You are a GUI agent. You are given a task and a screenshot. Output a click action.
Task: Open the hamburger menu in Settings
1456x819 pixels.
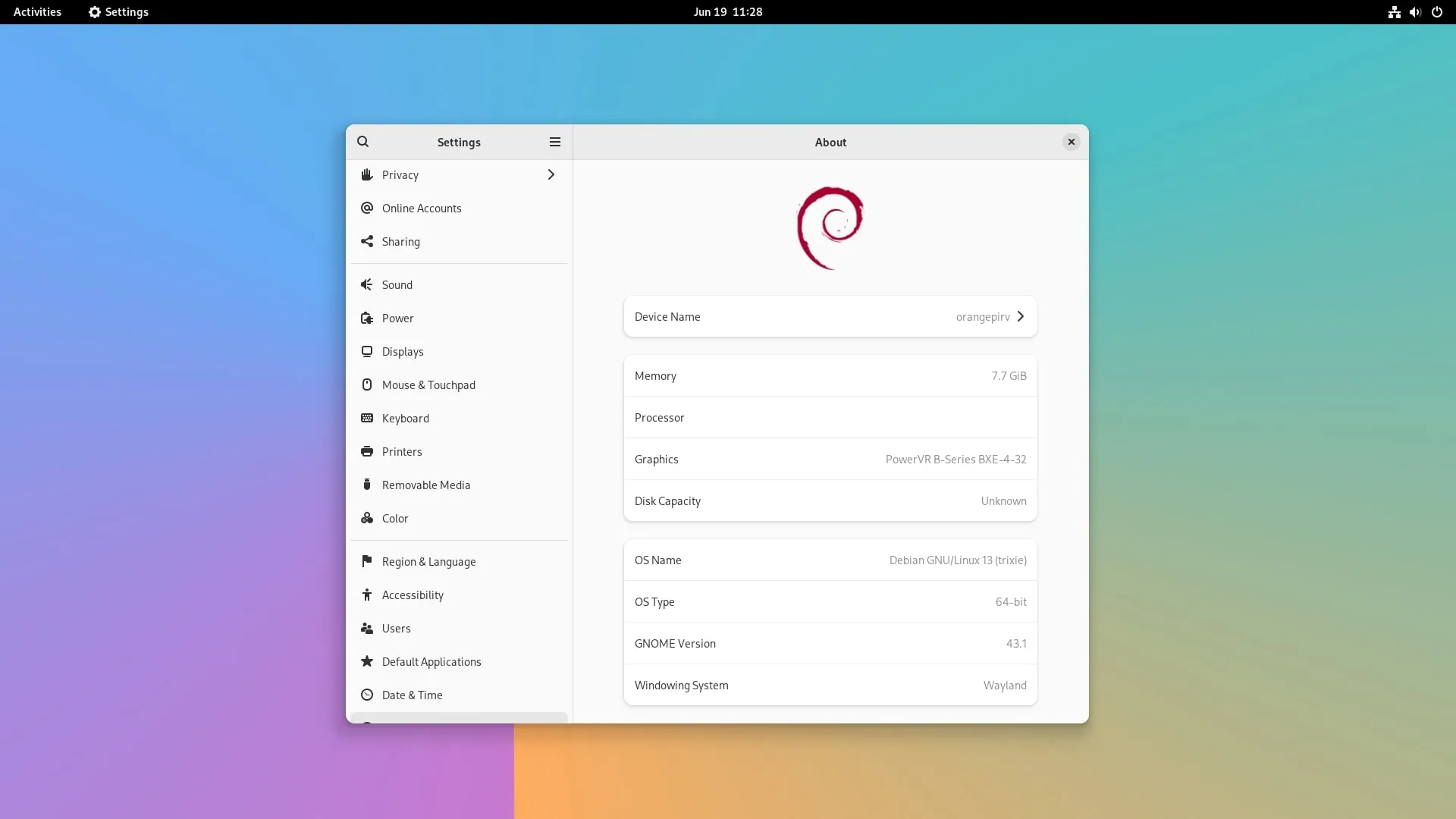click(554, 142)
